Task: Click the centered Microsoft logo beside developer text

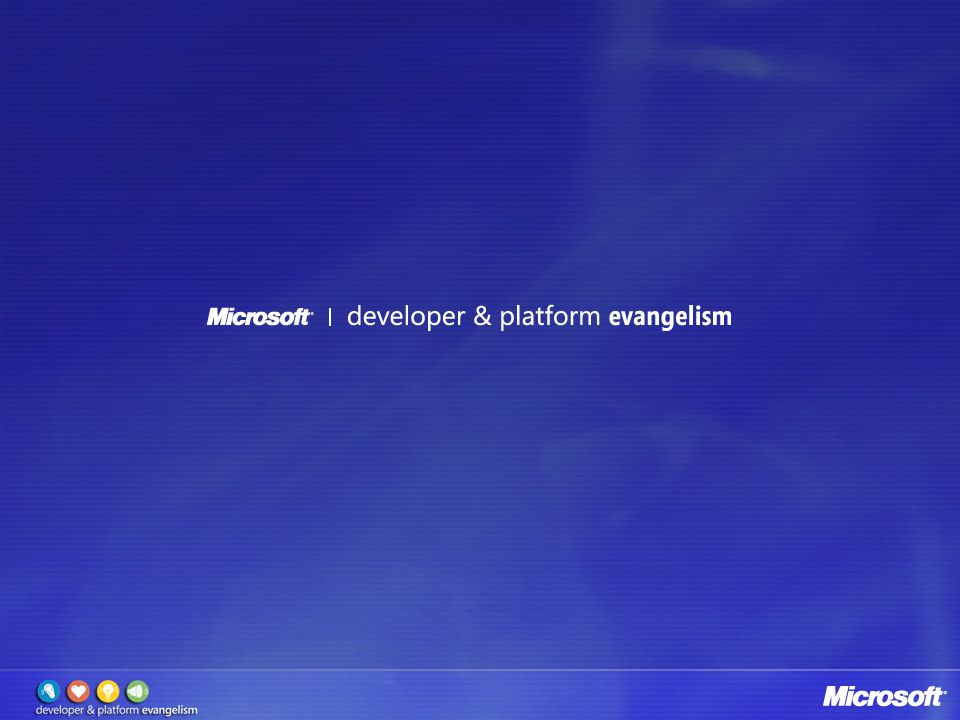Action: [x=260, y=317]
